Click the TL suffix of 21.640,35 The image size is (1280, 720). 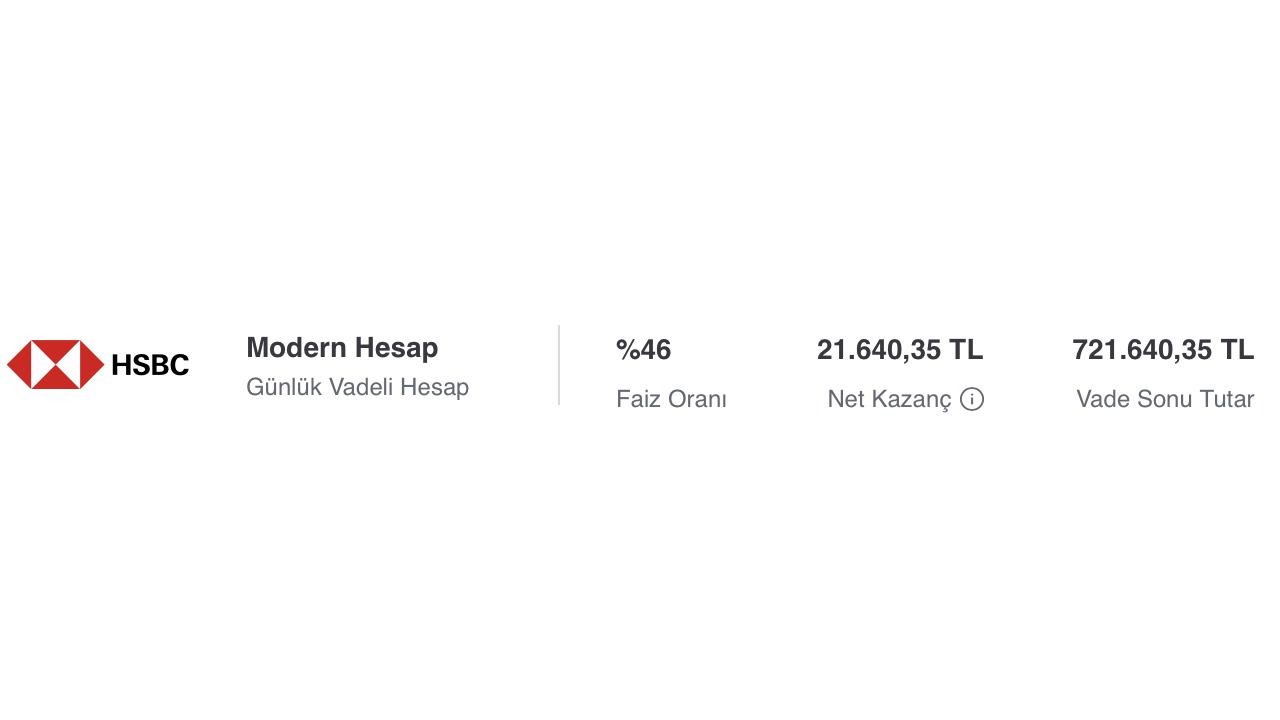click(966, 350)
